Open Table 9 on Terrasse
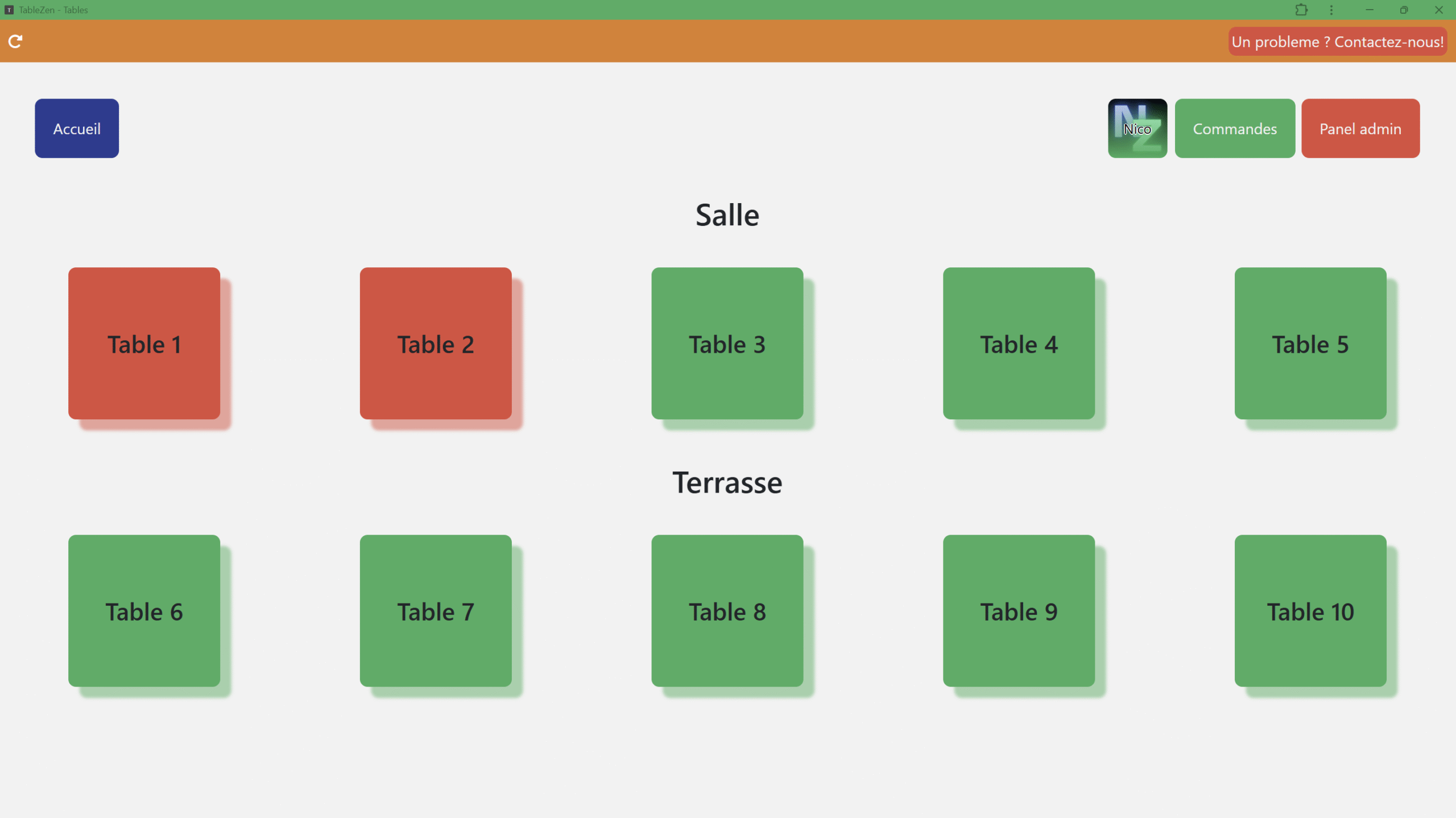The height and width of the screenshot is (818, 1456). coord(1019,611)
